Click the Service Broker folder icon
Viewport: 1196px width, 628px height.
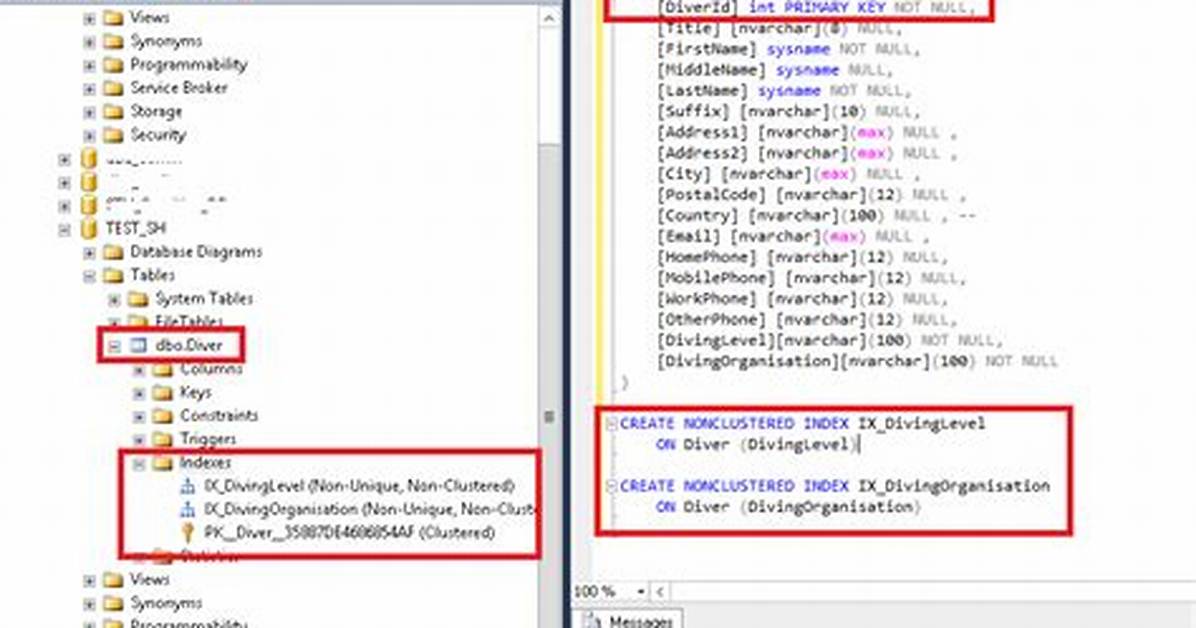pos(113,89)
